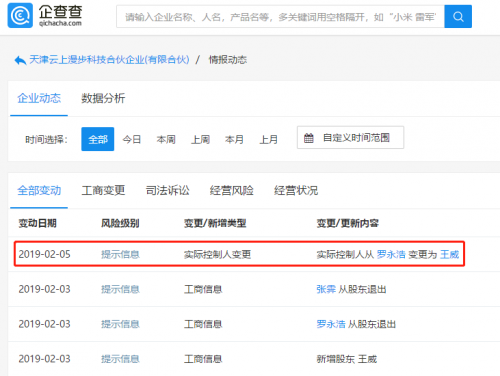Select the 本月 time filter
The height and width of the screenshot is (376, 500).
click(x=234, y=139)
